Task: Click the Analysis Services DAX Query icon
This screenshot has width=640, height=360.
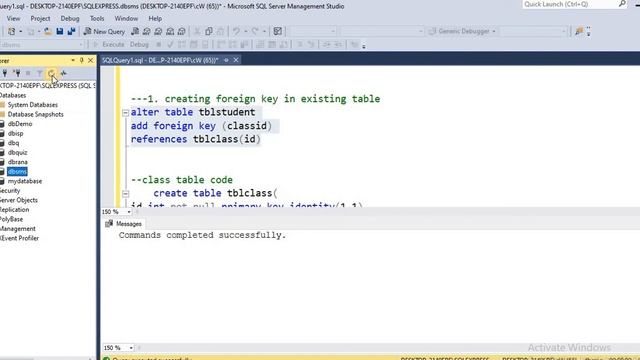Action: (182, 31)
